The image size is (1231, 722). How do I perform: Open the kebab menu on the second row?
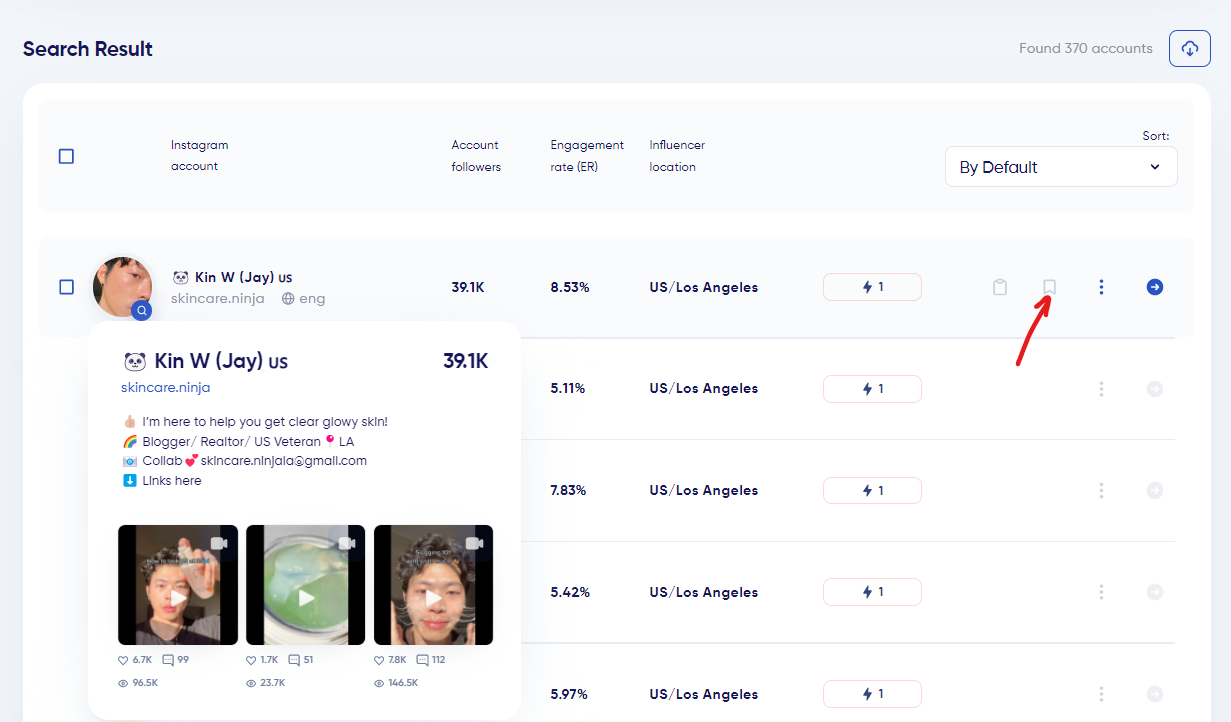coord(1101,388)
